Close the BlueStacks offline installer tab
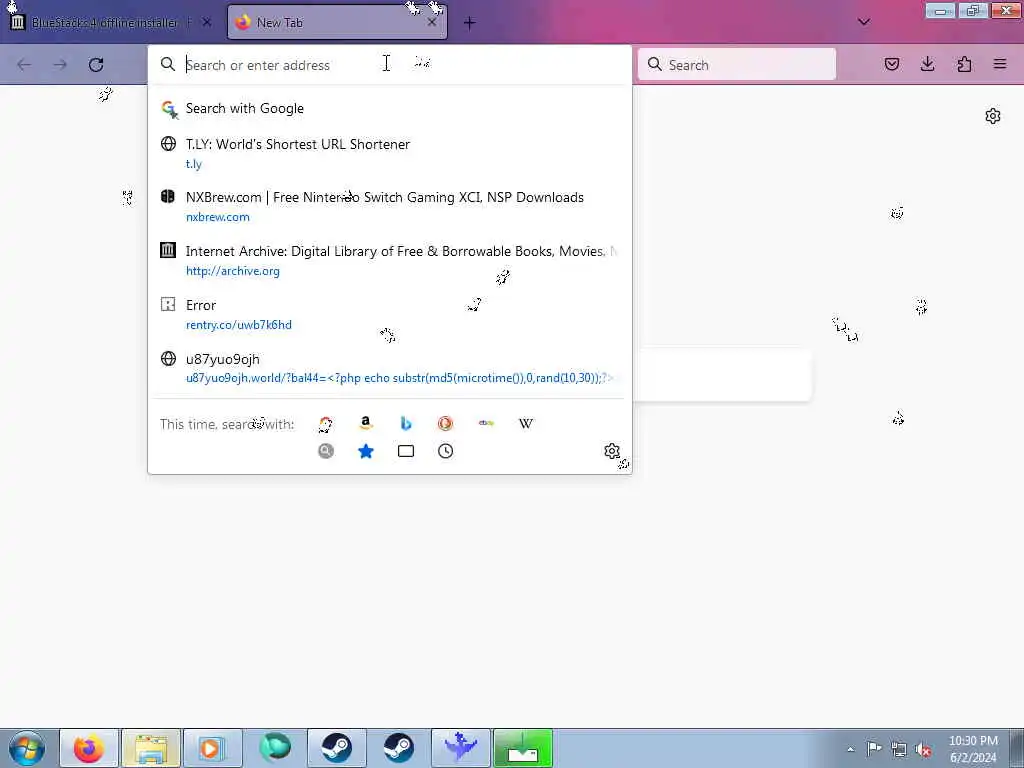Image resolution: width=1024 pixels, height=768 pixels. 206,22
